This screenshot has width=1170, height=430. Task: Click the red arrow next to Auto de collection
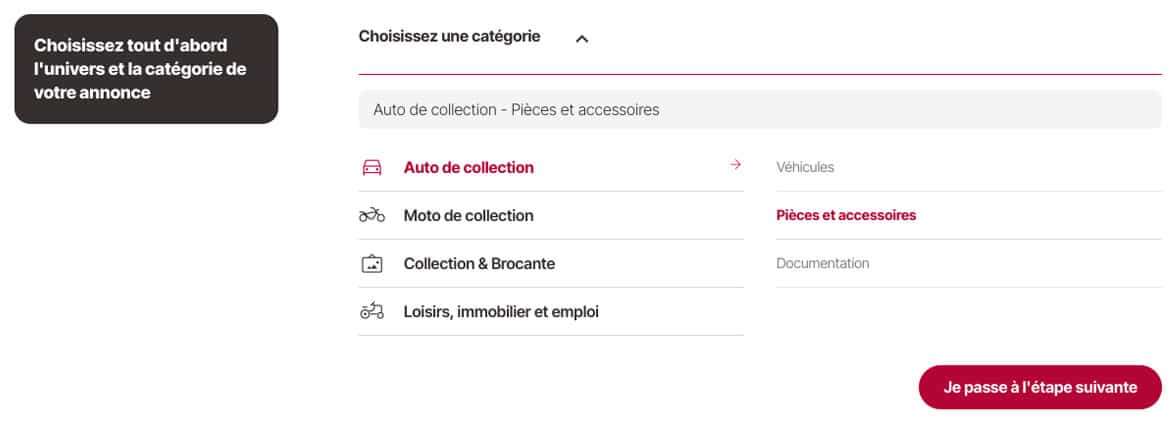(735, 165)
